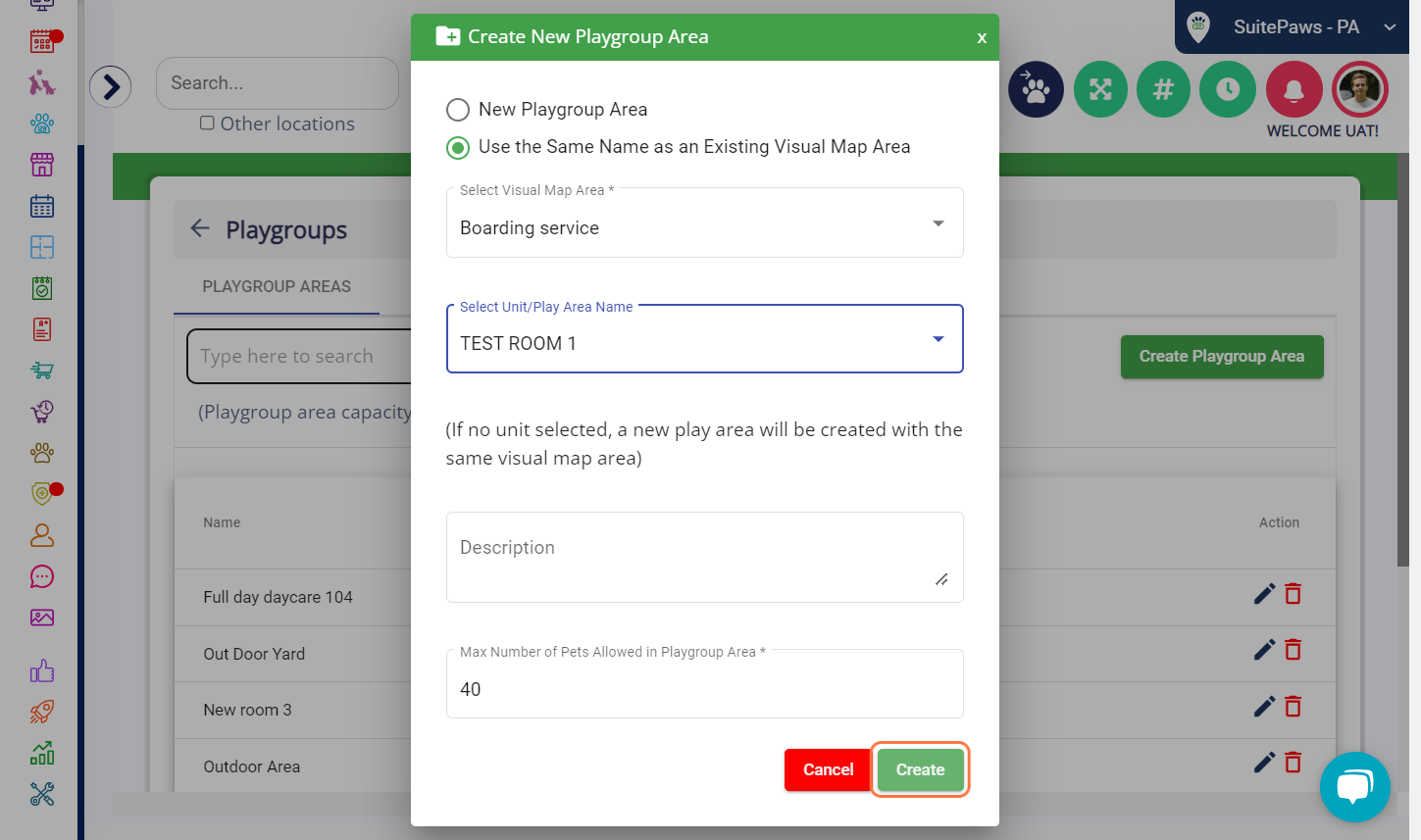1421x840 pixels.
Task: Click the Type here to search field
Action: (299, 357)
